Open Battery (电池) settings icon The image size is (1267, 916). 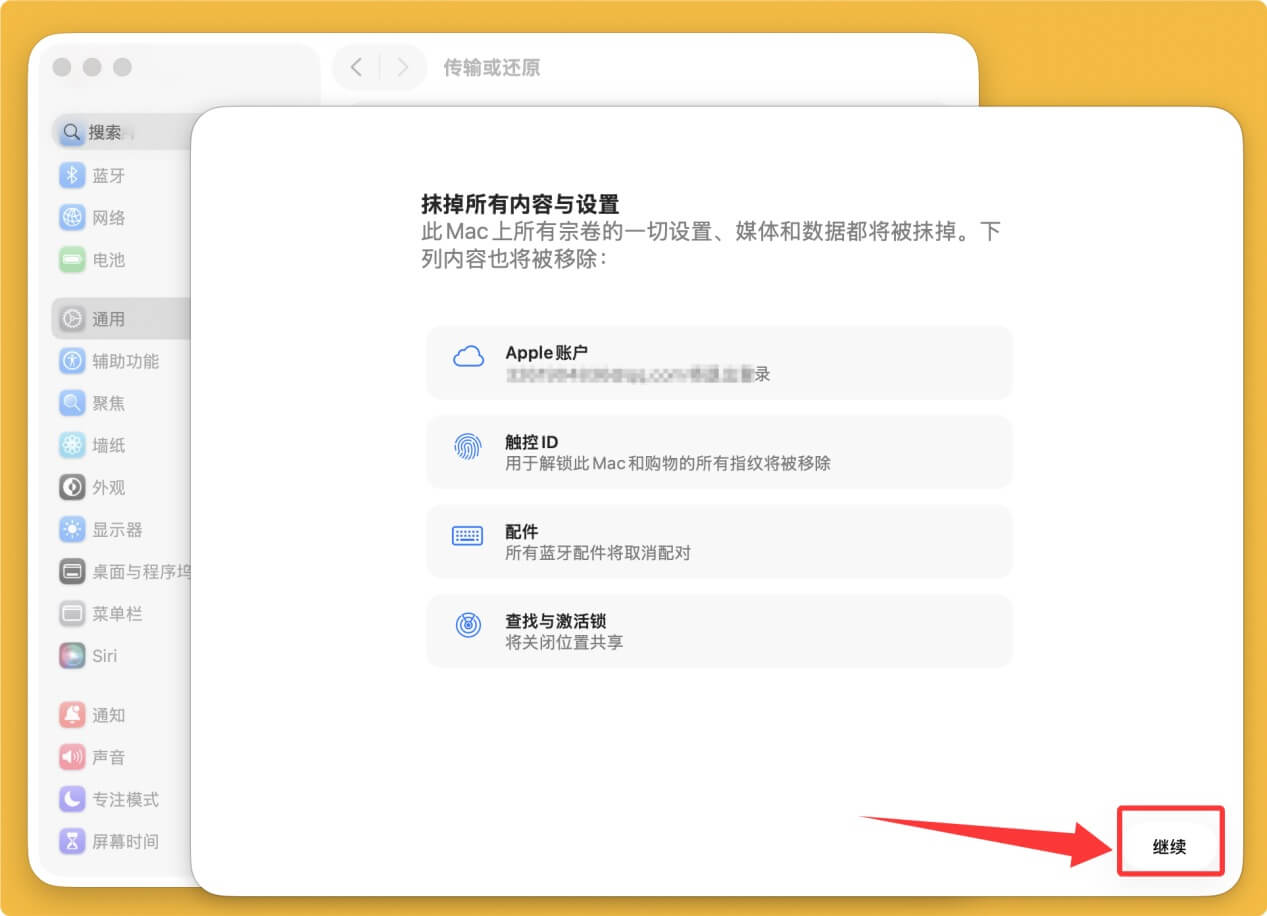(x=72, y=260)
